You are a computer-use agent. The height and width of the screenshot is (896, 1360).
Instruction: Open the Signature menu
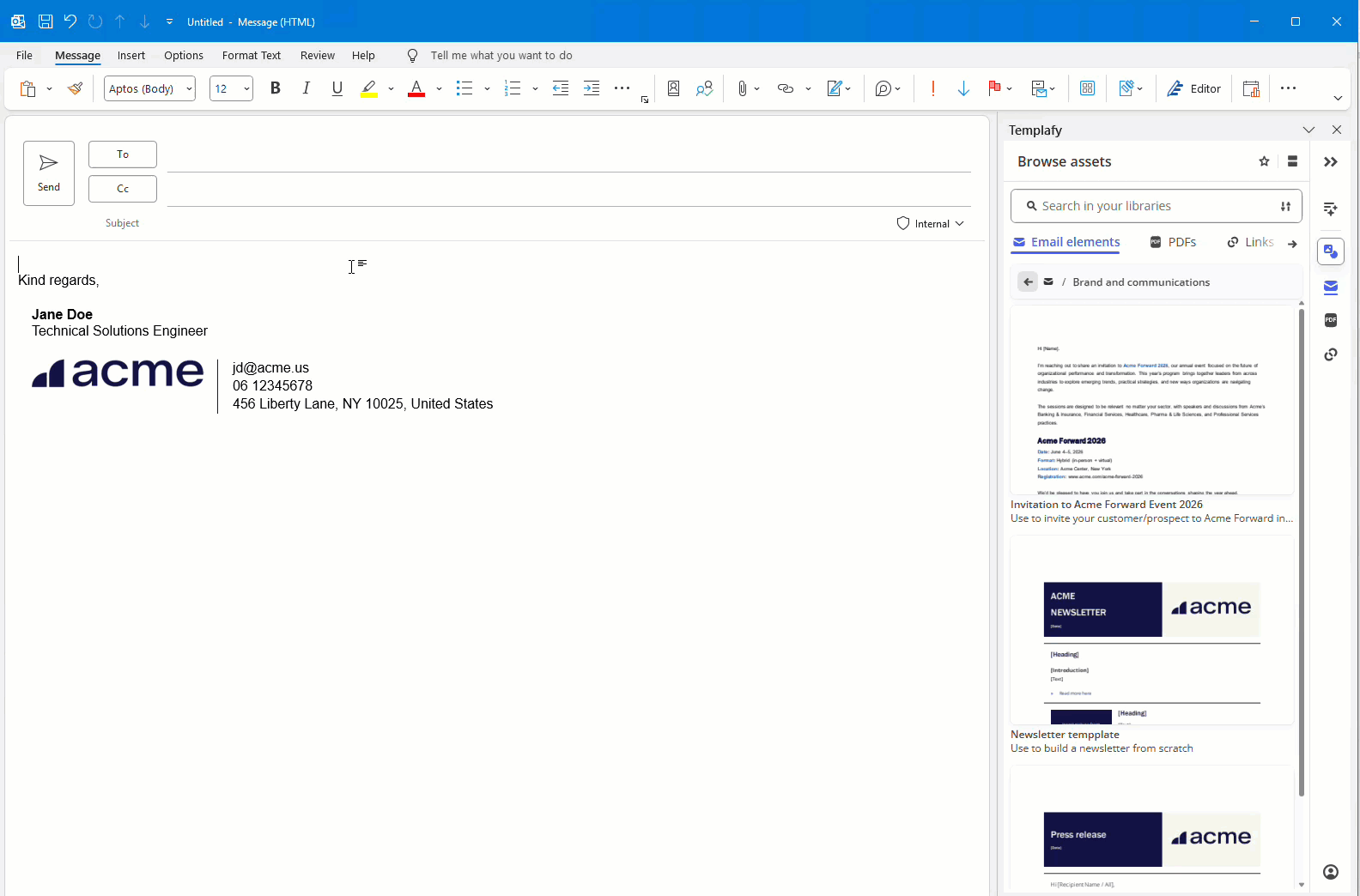(838, 88)
